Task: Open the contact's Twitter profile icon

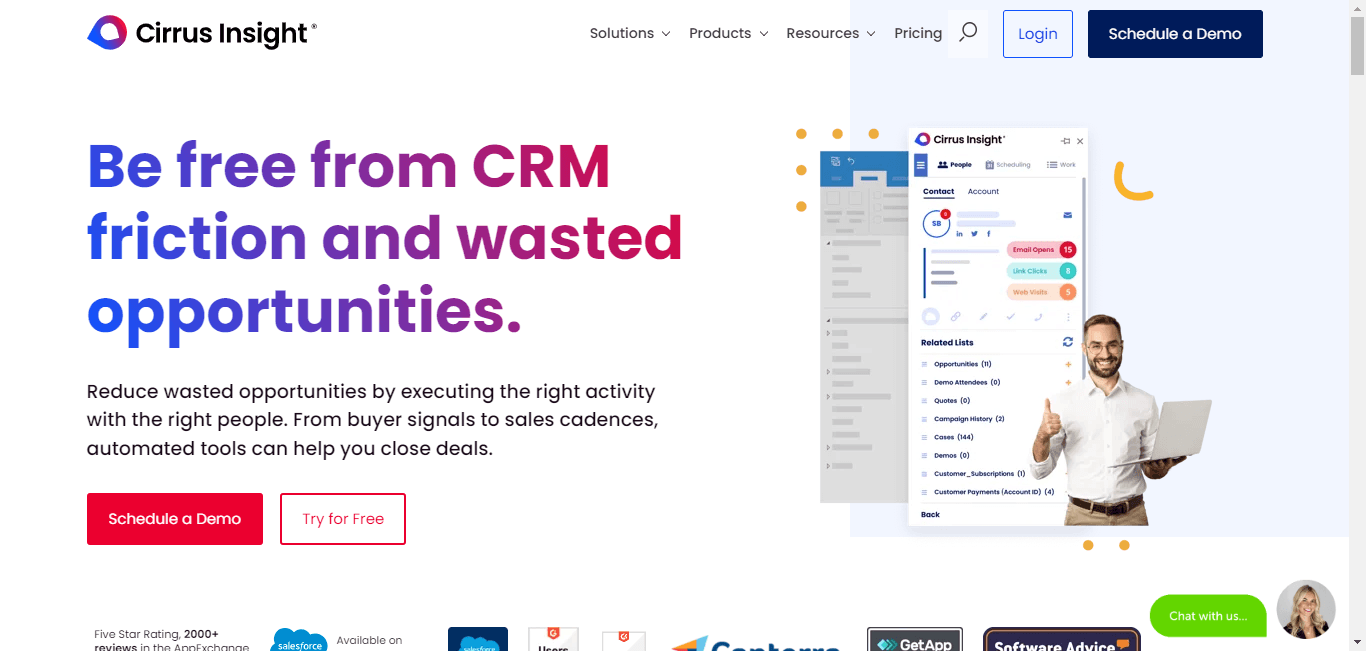Action: (x=974, y=233)
